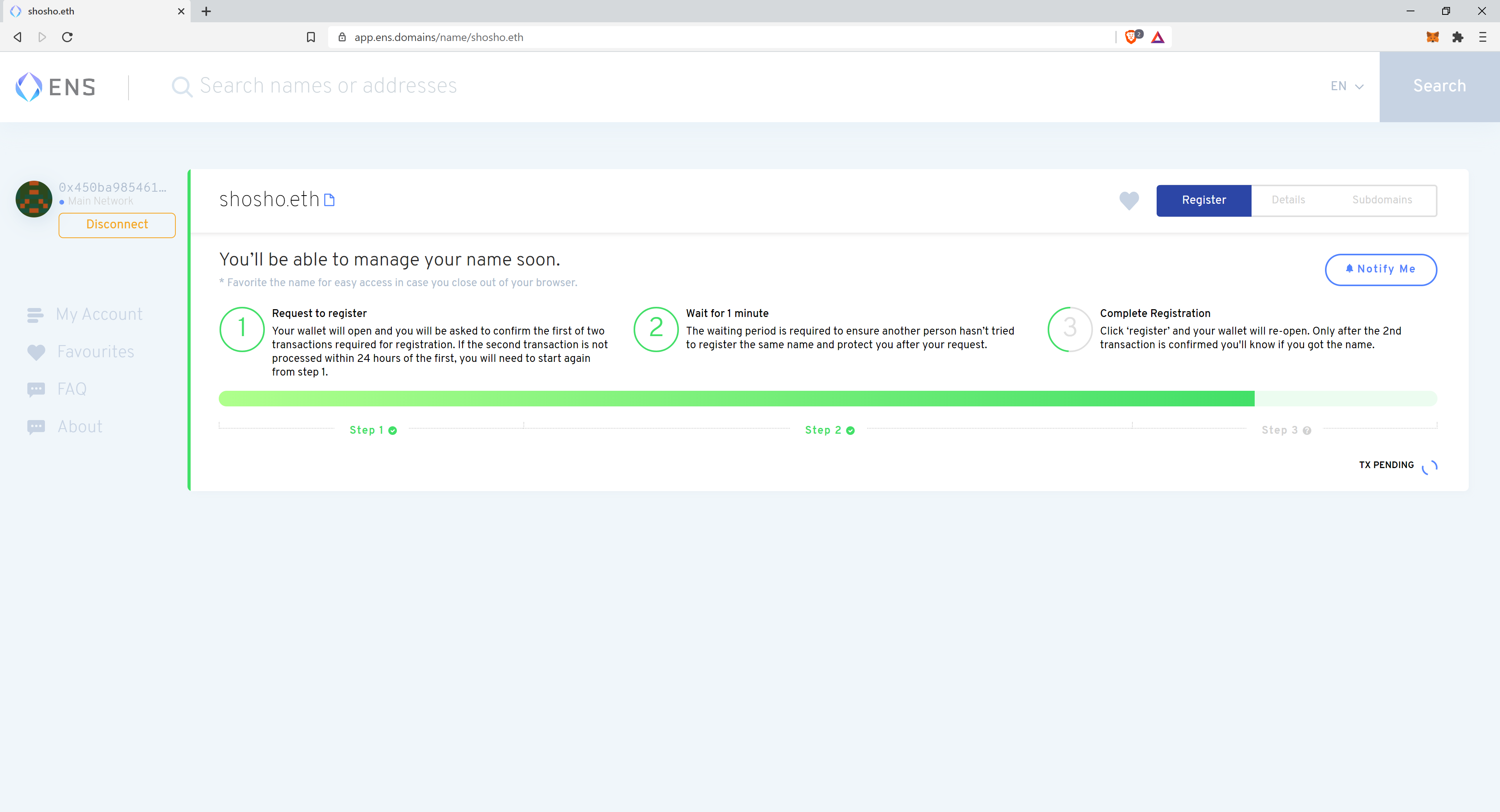
Task: Click the Disconnect button
Action: (117, 225)
